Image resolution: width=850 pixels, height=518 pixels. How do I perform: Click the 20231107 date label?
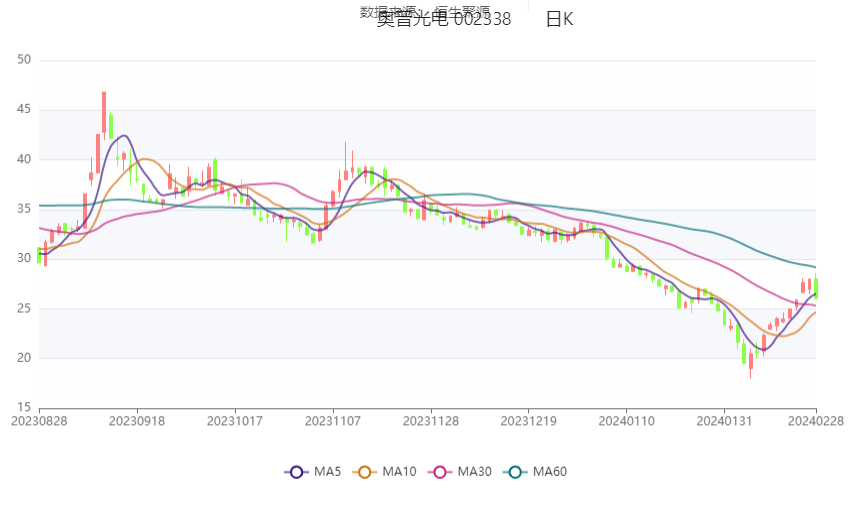(333, 421)
